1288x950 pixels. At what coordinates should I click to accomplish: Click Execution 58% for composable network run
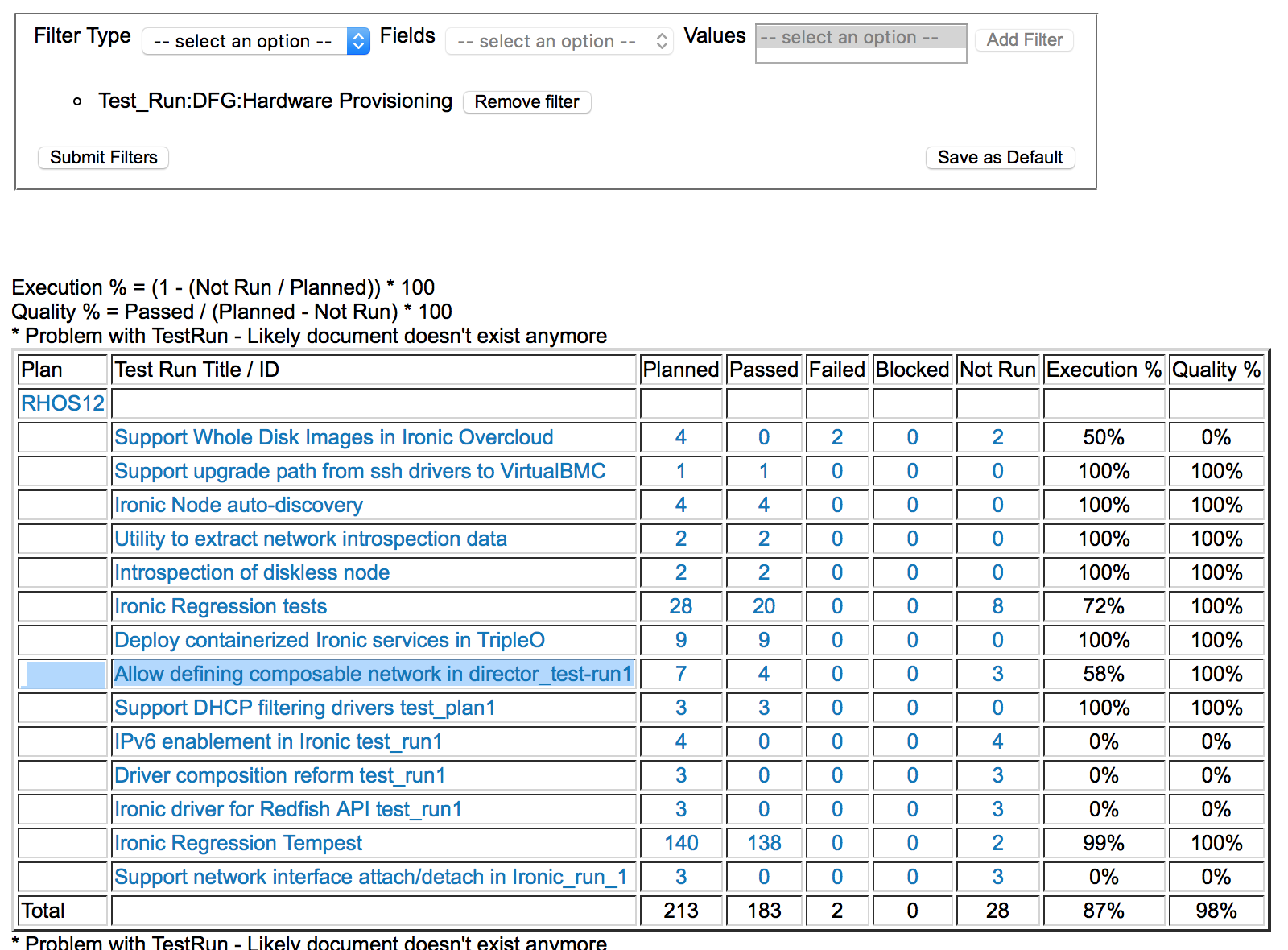1104,674
